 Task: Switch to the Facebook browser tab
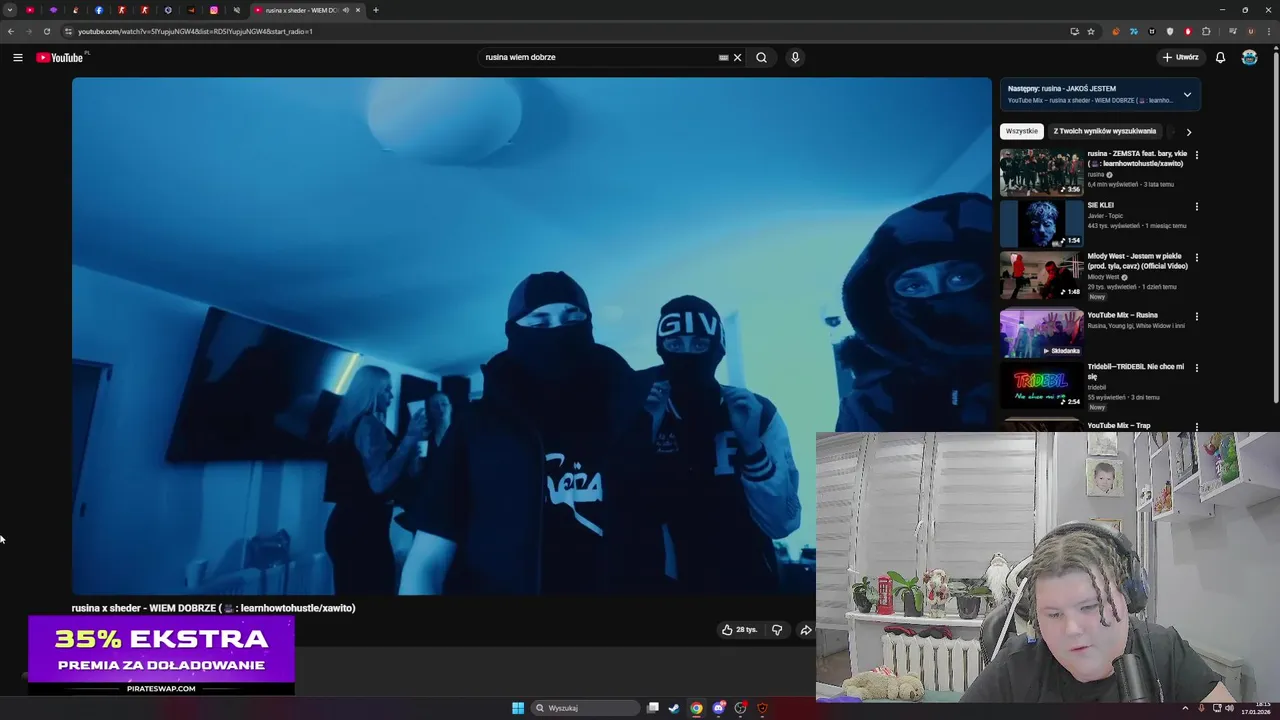[x=99, y=10]
